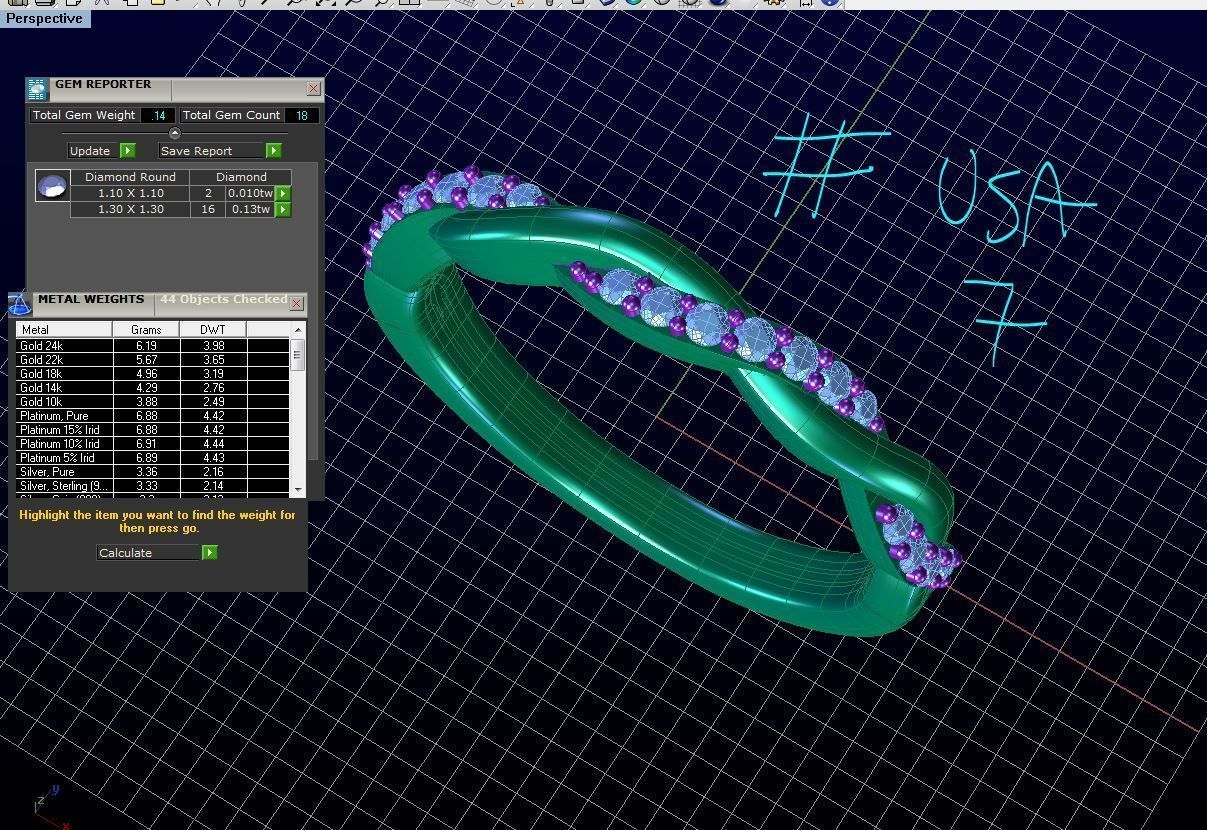The height and width of the screenshot is (830, 1207).
Task: Click the Metal Weights scale icon
Action: coord(20,304)
